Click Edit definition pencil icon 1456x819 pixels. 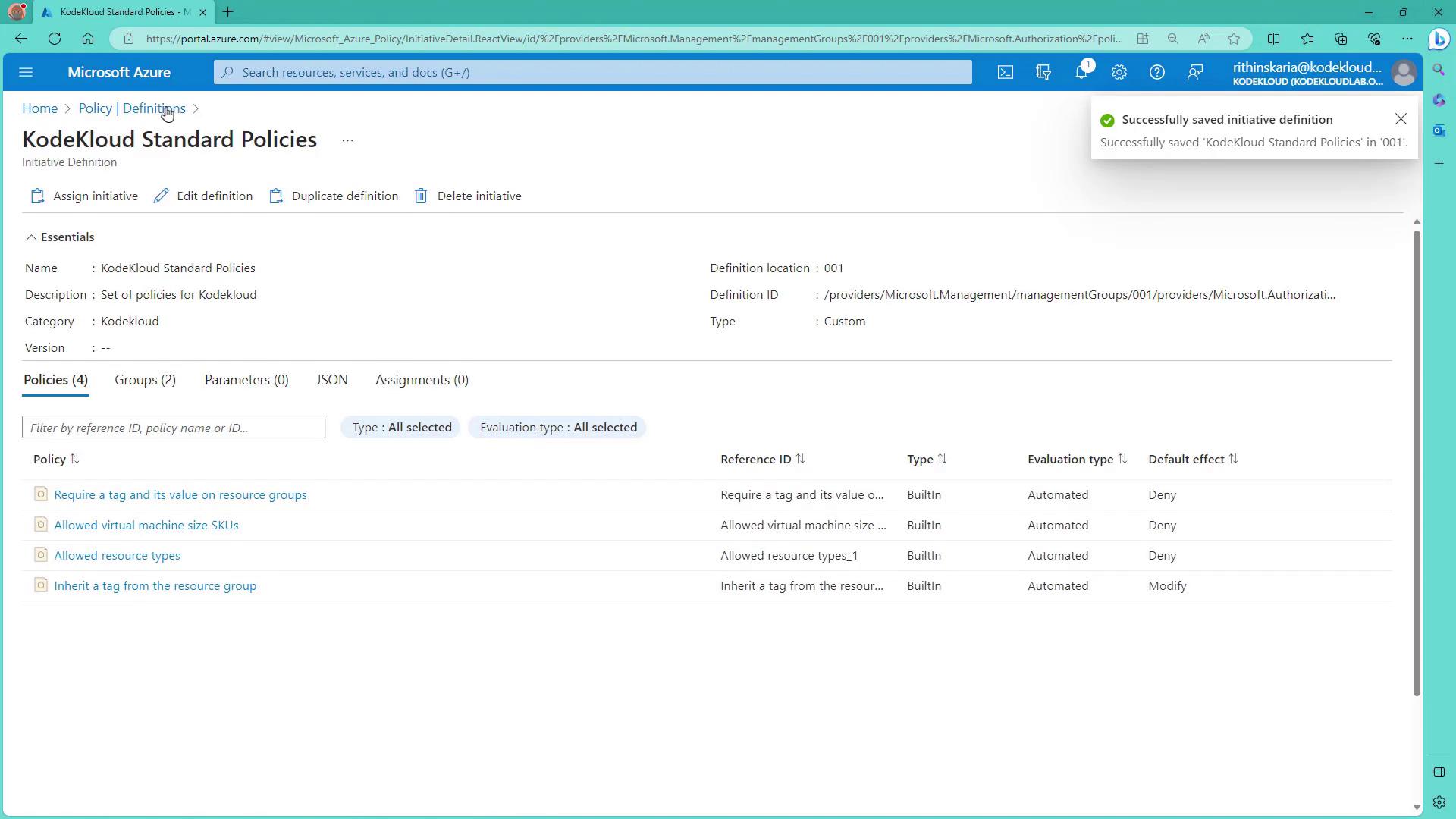[161, 196]
